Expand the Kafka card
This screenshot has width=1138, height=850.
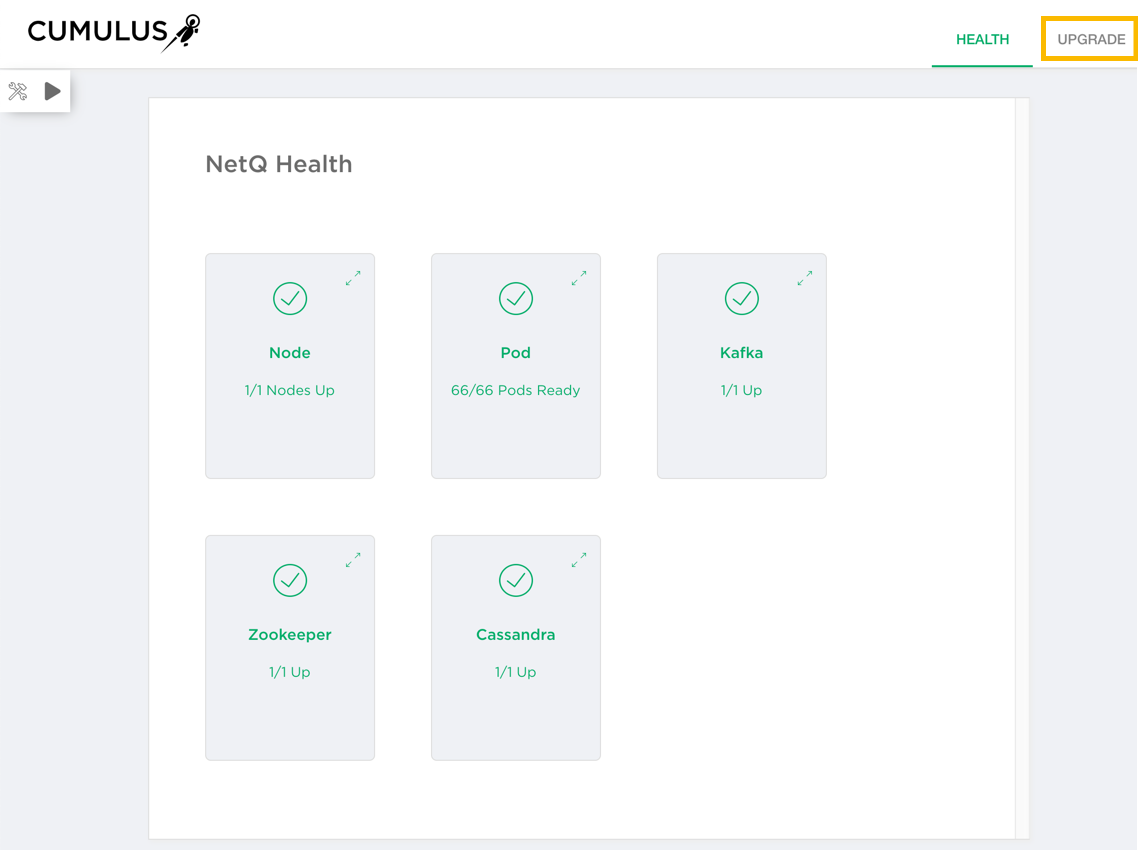click(805, 279)
